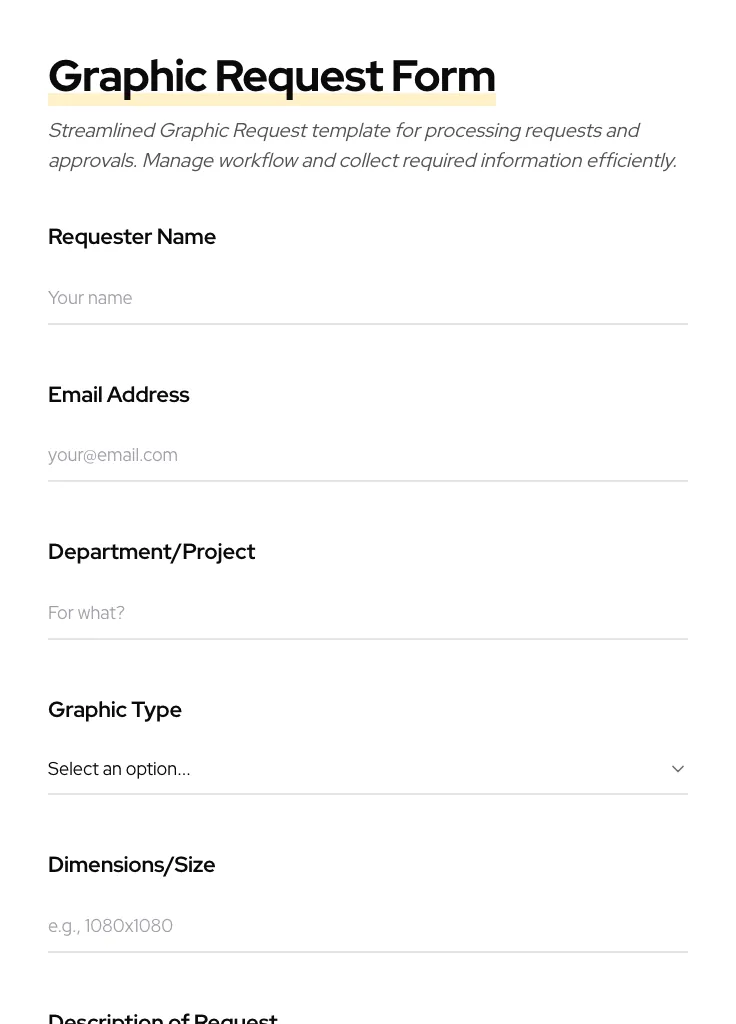Screen dimensions: 736x1024
Task: Click the "Email Address" label
Action: (119, 395)
